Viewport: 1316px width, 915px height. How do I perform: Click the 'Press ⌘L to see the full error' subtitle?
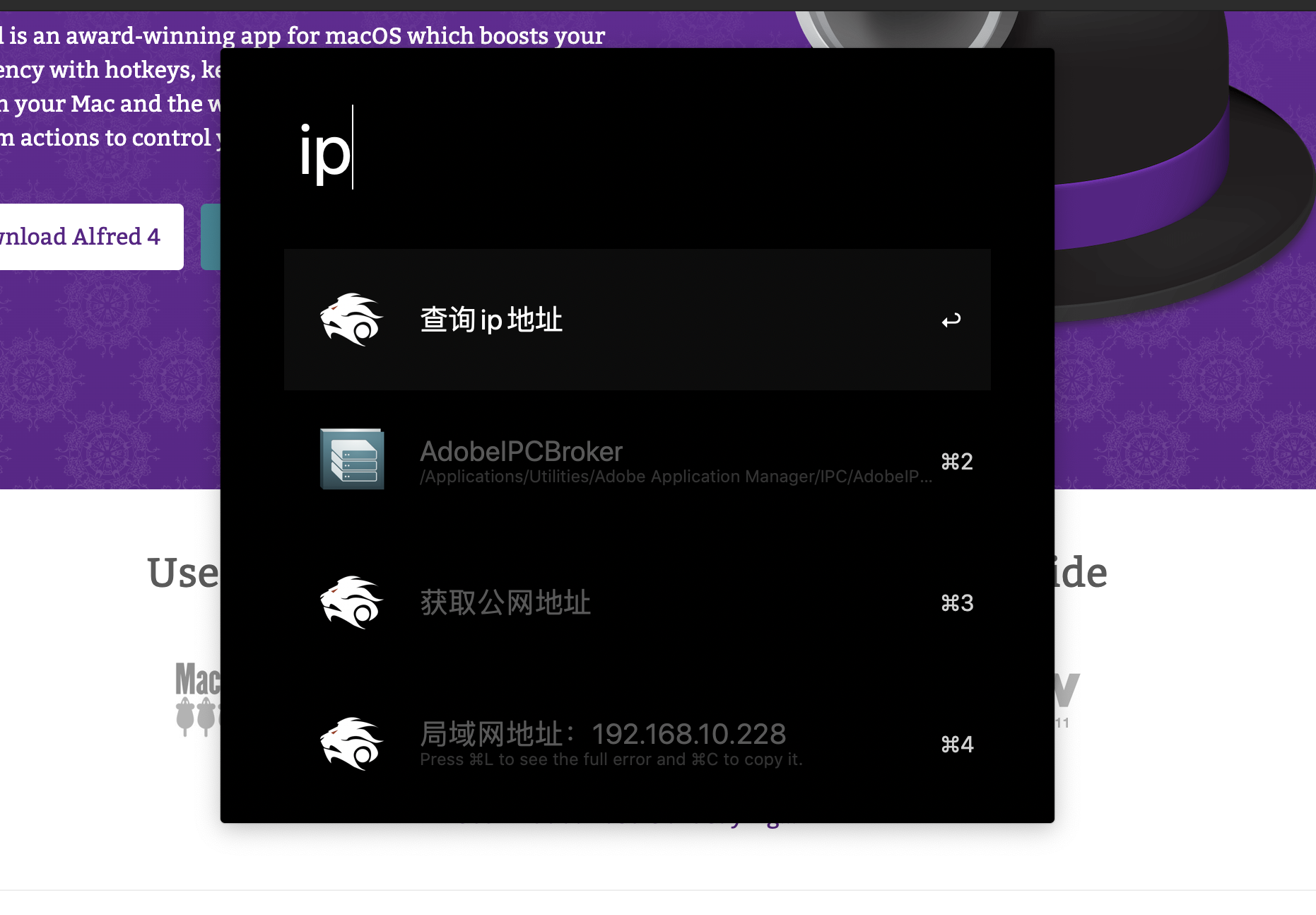(611, 759)
